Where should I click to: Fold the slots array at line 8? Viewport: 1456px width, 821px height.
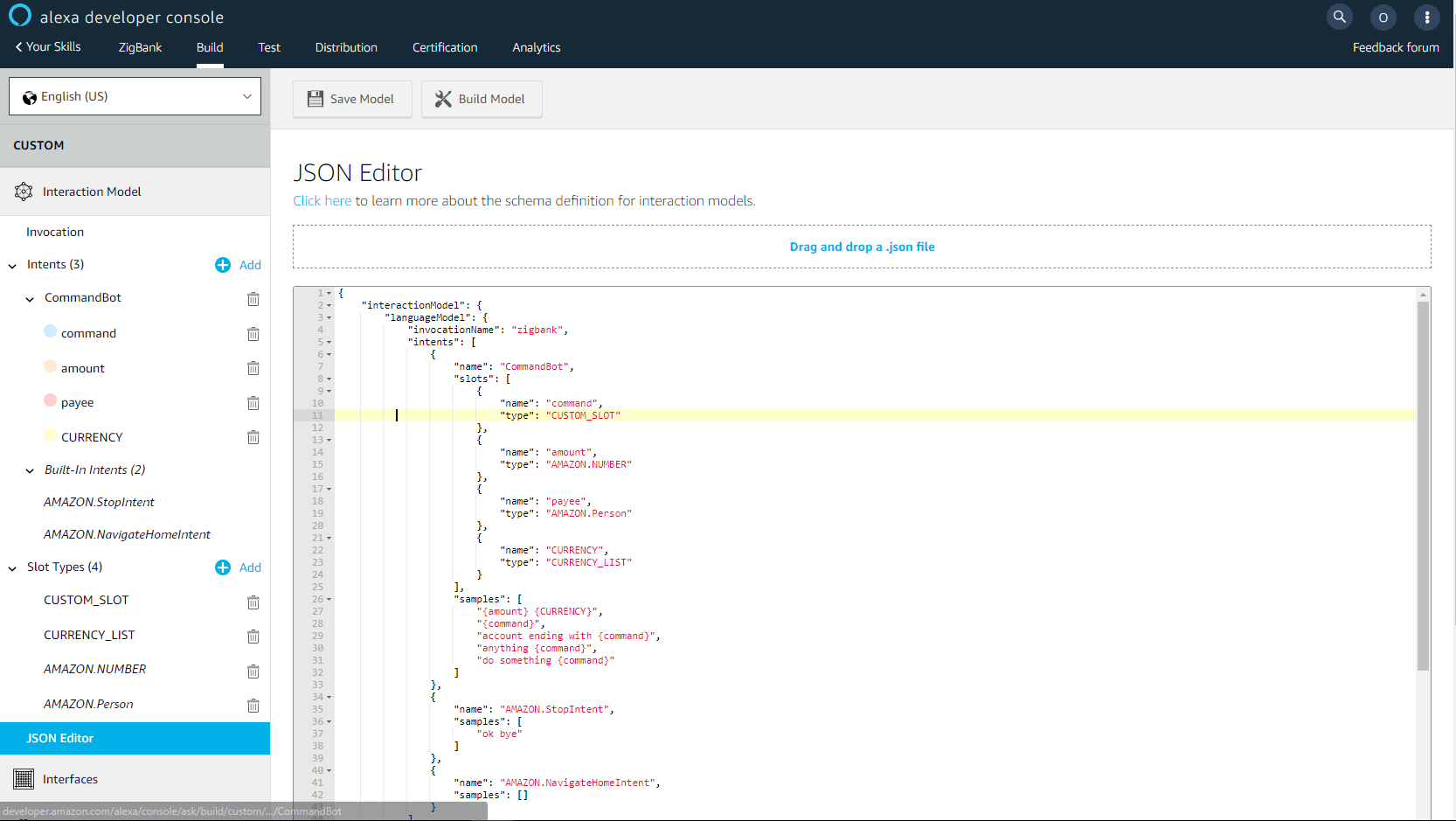pyautogui.click(x=329, y=379)
